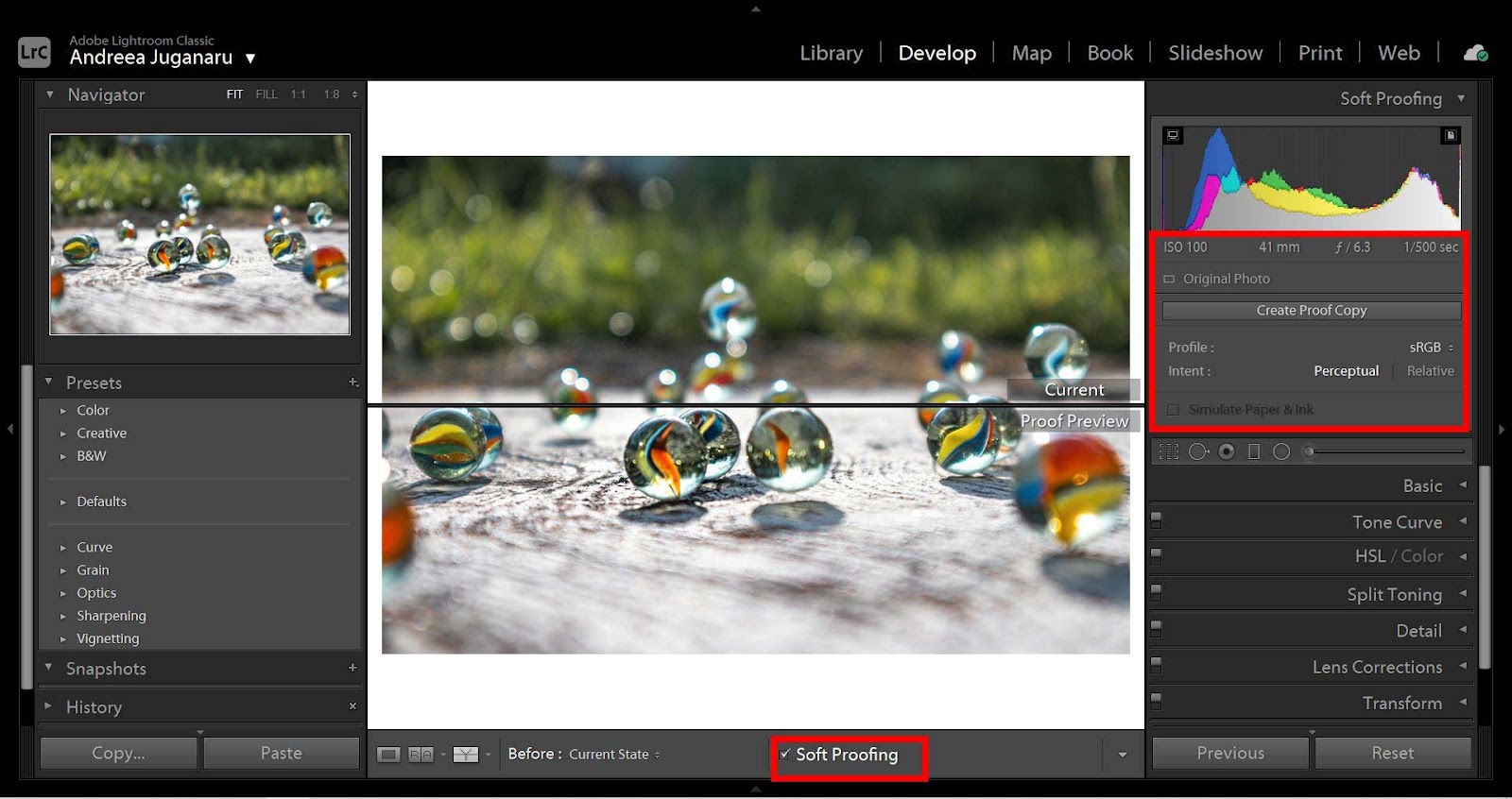Hide the bottom filmstrip panel arrow
This screenshot has height=799, width=1512.
(755, 789)
